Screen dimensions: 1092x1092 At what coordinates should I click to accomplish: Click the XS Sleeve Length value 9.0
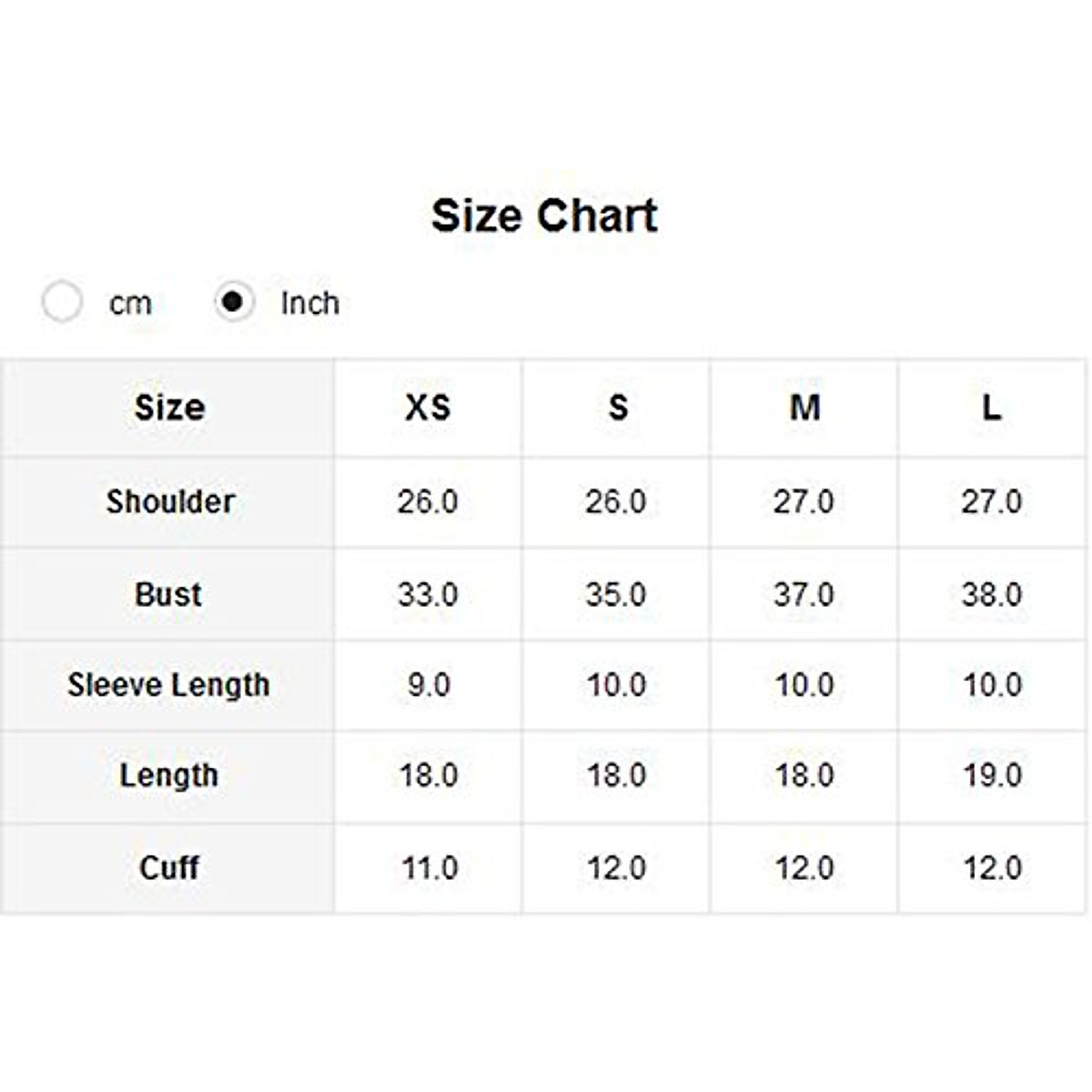tap(428, 684)
